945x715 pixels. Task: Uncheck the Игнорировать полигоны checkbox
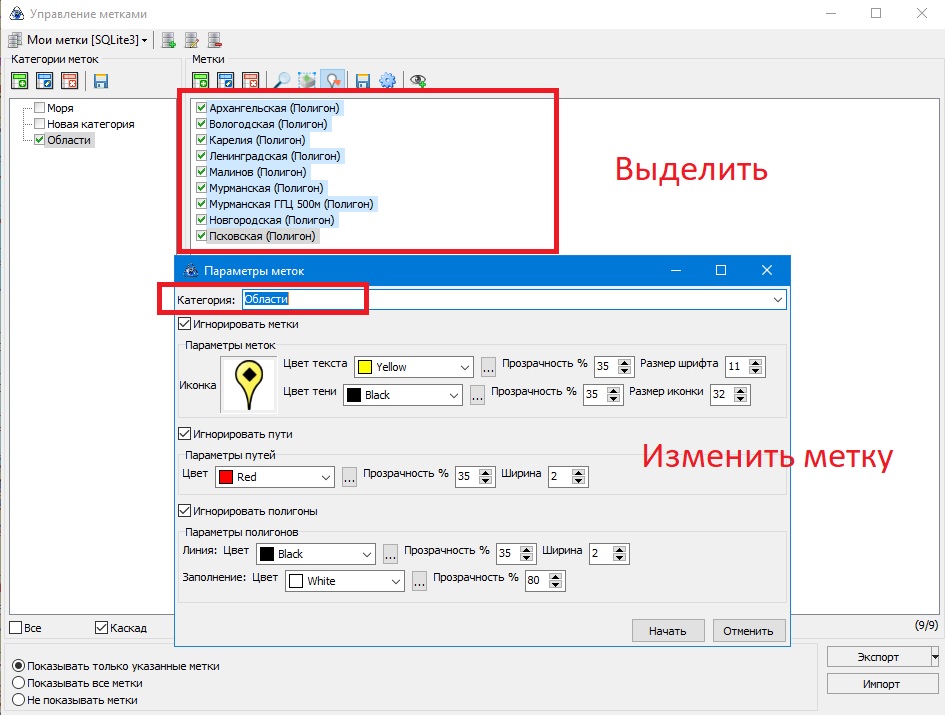coord(184,511)
